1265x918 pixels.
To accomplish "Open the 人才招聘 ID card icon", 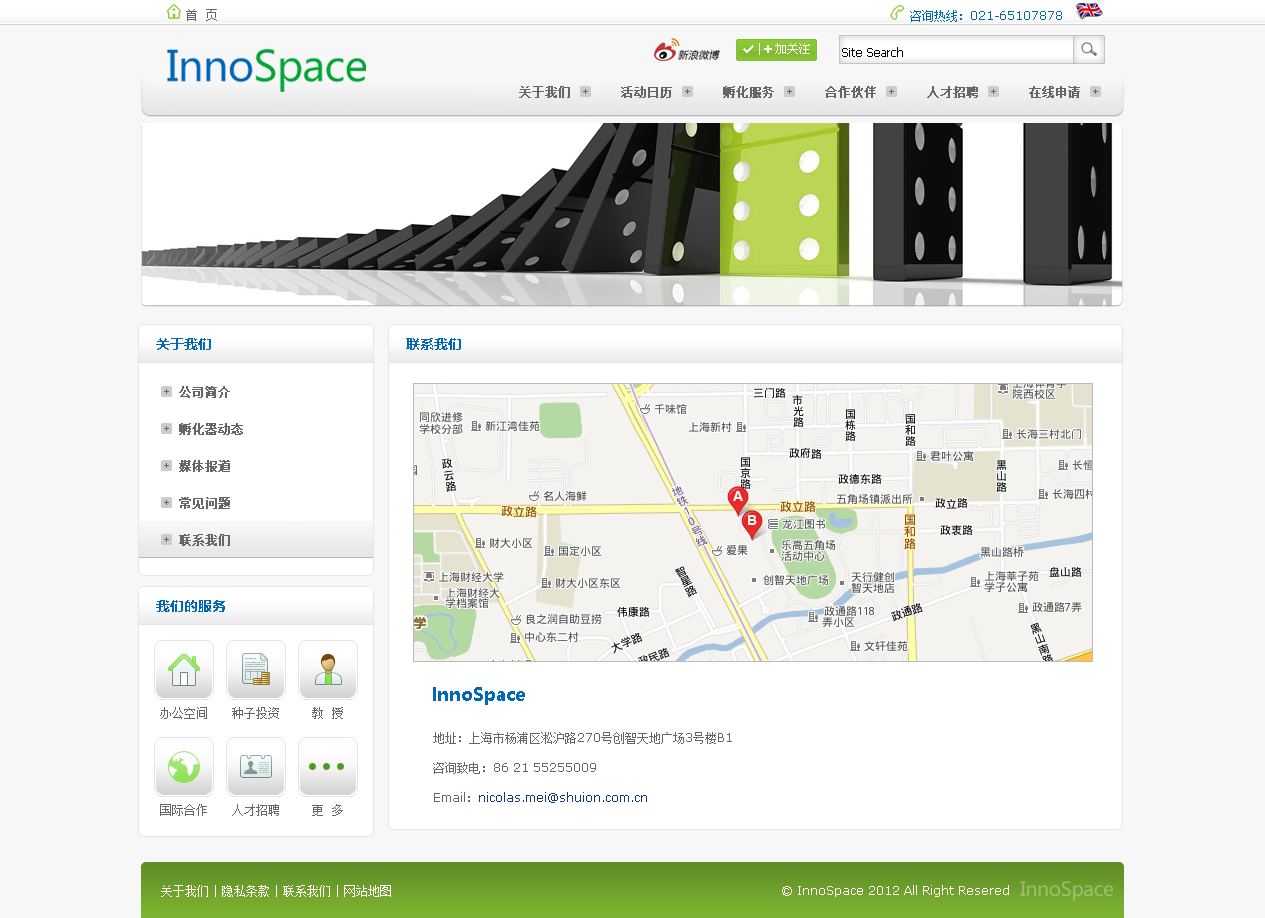I will point(256,767).
